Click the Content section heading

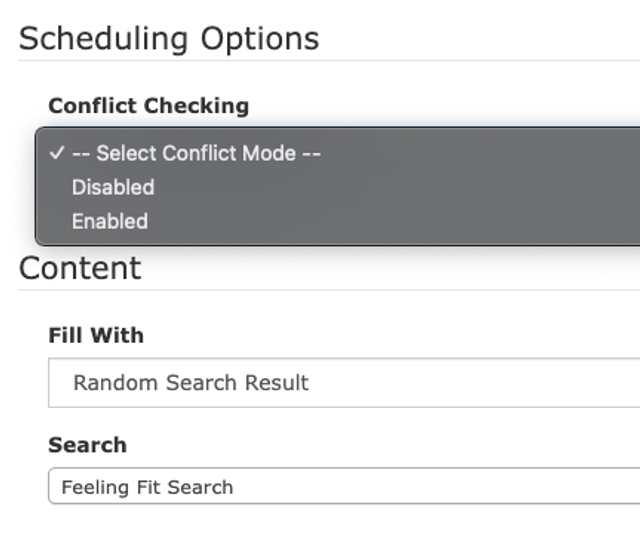point(80,268)
